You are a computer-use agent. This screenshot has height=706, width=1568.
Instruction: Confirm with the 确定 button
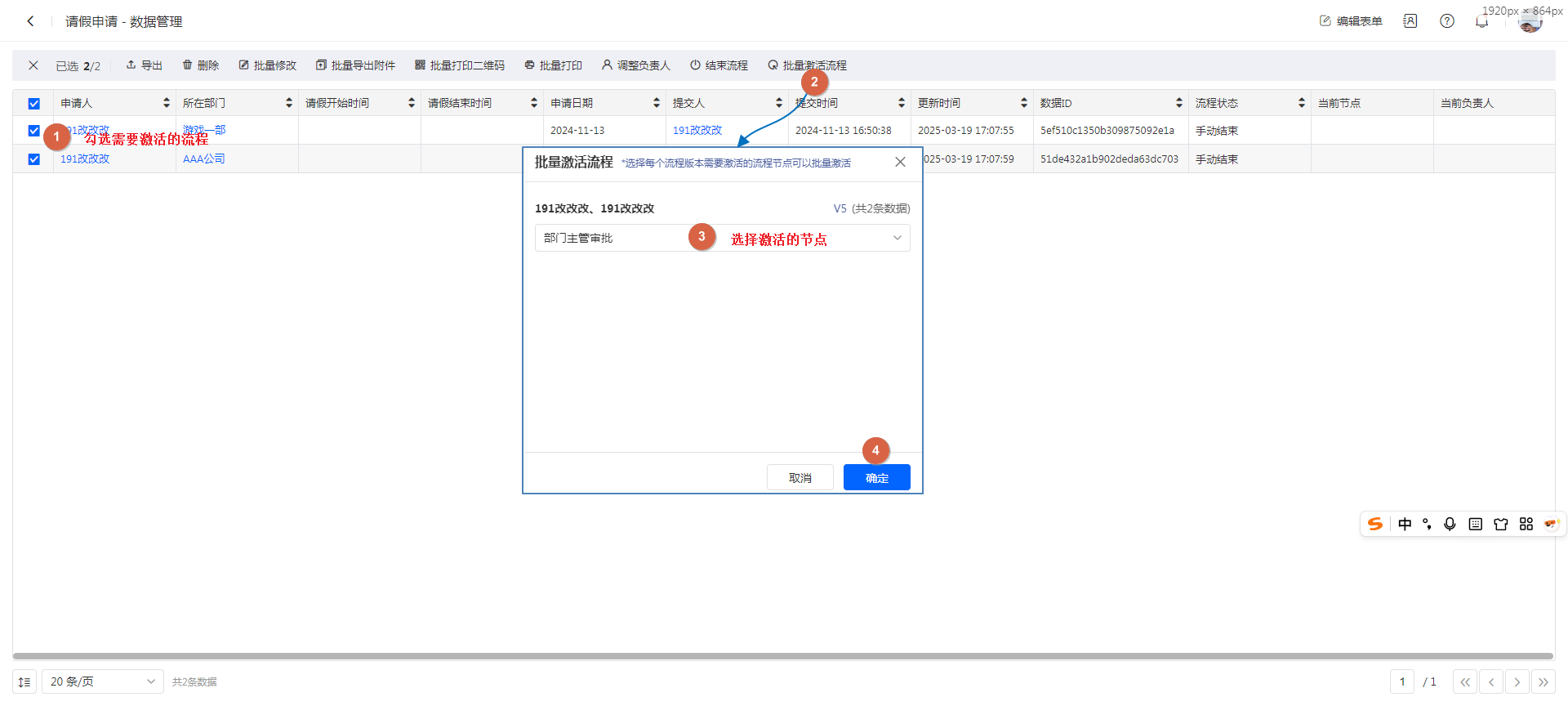coord(876,478)
